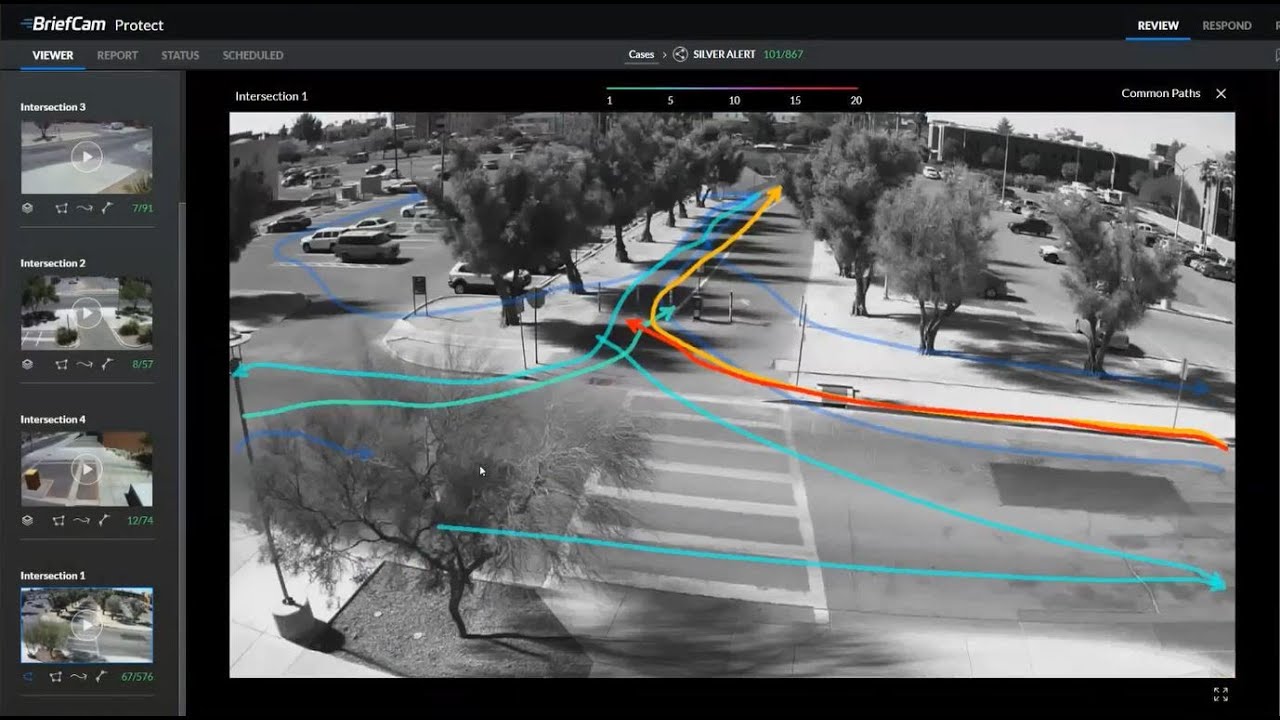Click the share icon beside SILVER ALERT

[680, 55]
